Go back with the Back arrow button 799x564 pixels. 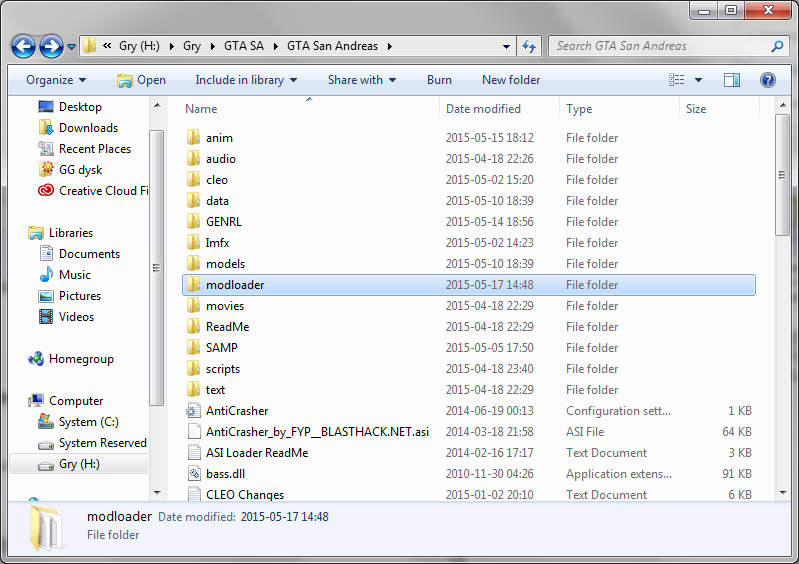23,46
